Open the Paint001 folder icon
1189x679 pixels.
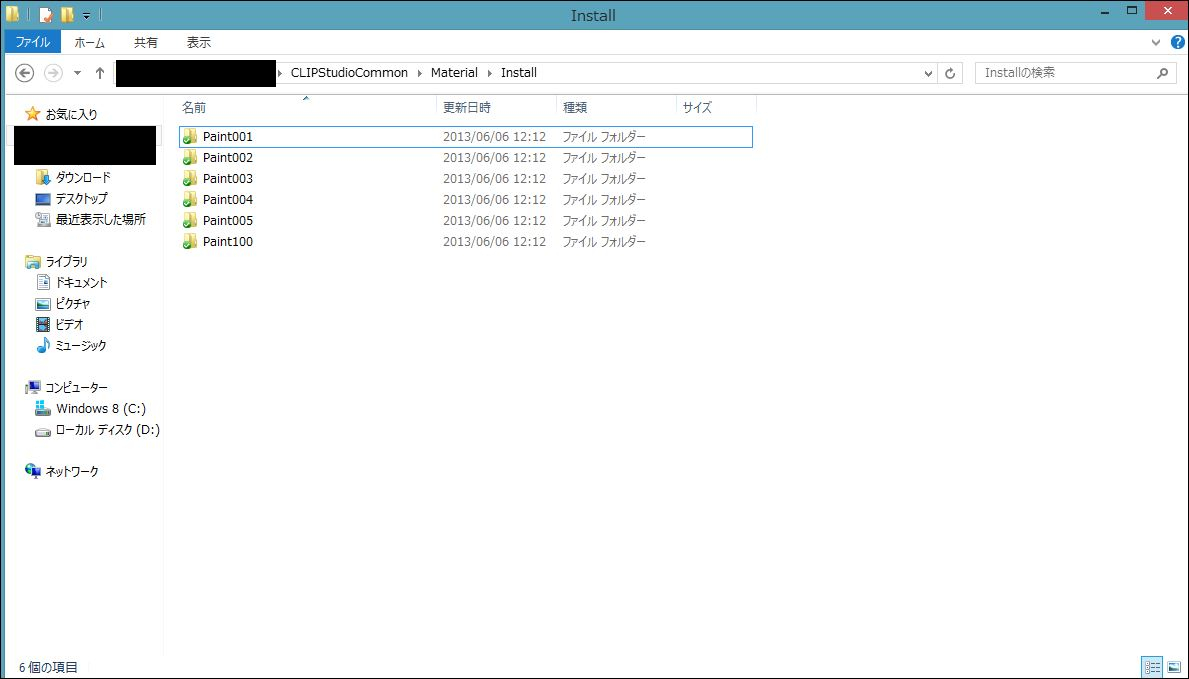[190, 137]
